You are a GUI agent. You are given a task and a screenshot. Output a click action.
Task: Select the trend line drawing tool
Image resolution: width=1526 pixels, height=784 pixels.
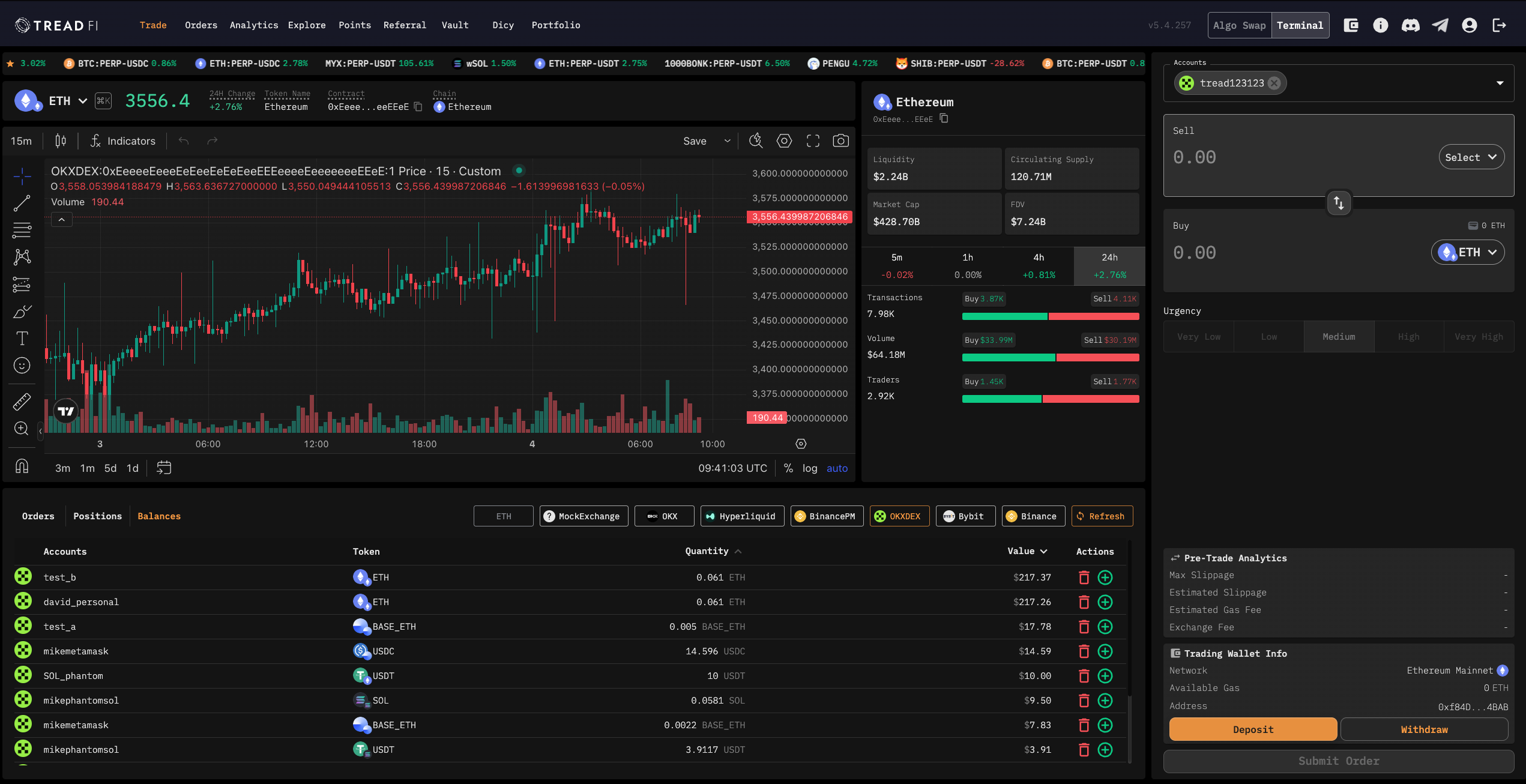[22, 204]
